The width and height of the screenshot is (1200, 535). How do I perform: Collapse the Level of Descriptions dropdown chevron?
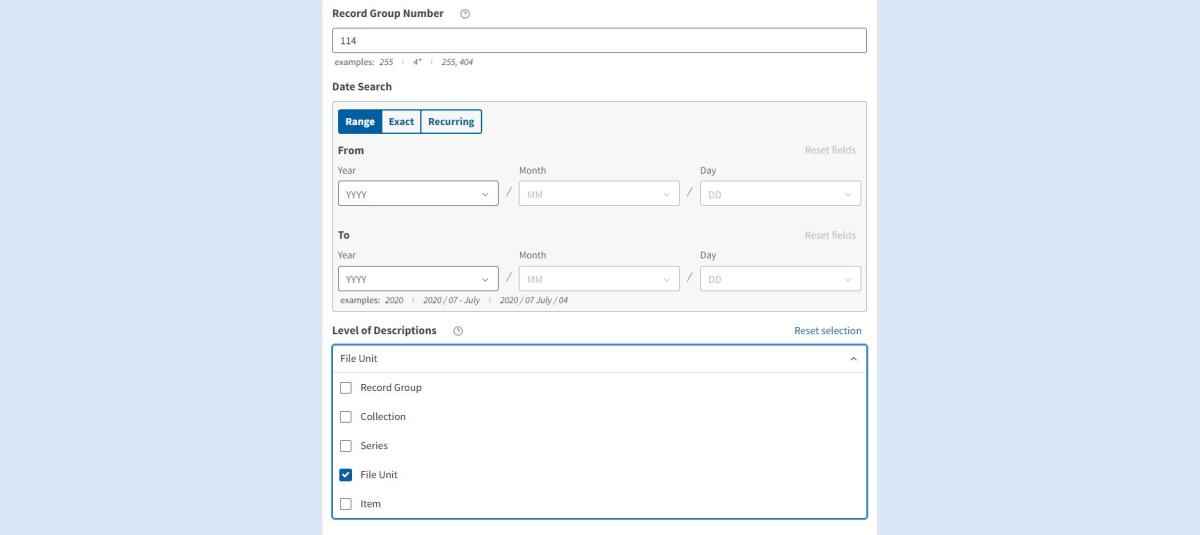(x=852, y=358)
